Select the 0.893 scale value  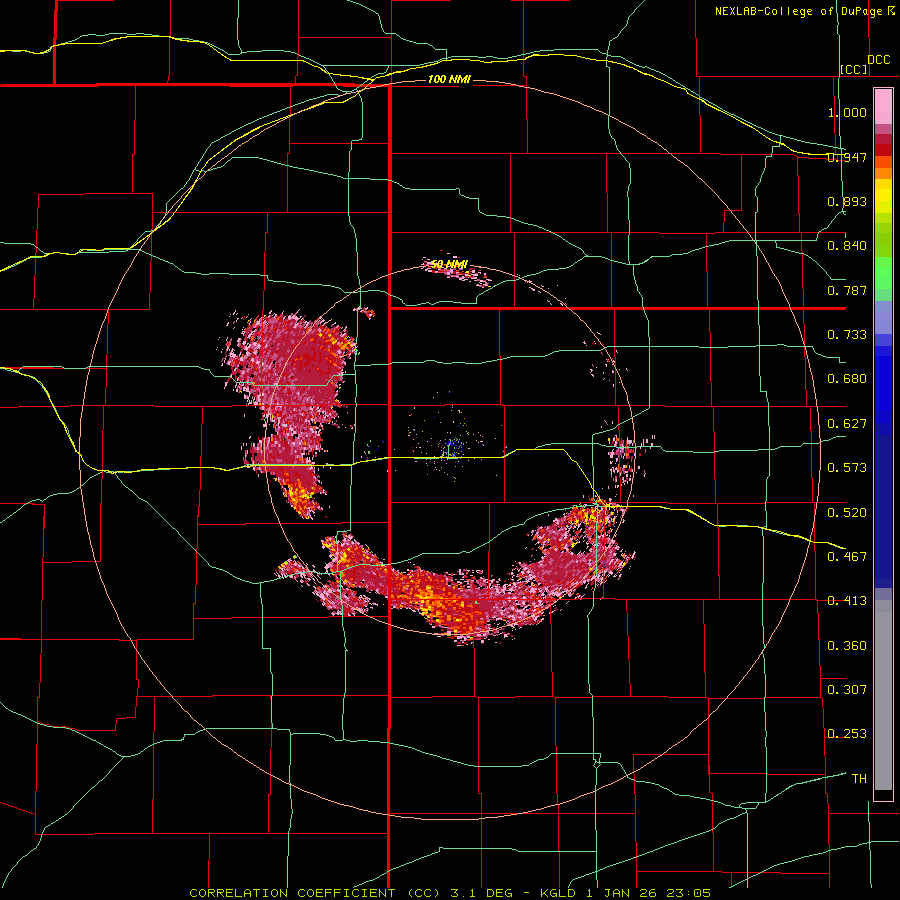click(847, 201)
